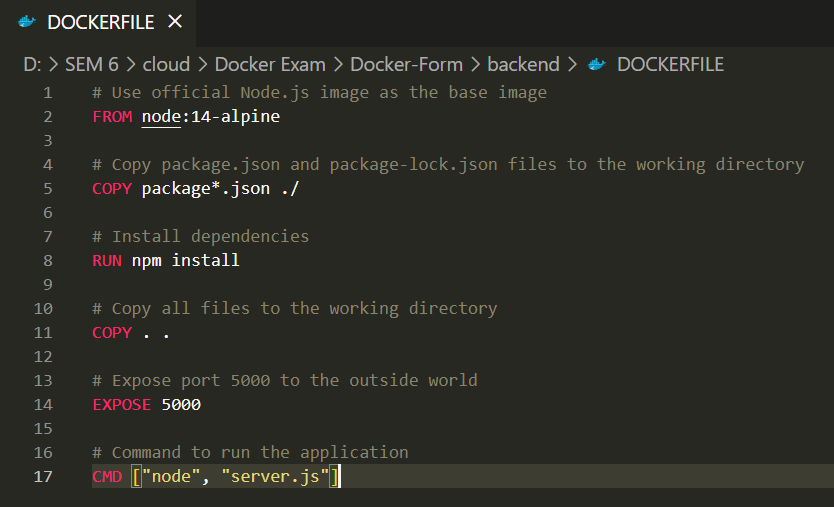
Task: Click the COPY keyword on line 5
Action: [x=112, y=188]
